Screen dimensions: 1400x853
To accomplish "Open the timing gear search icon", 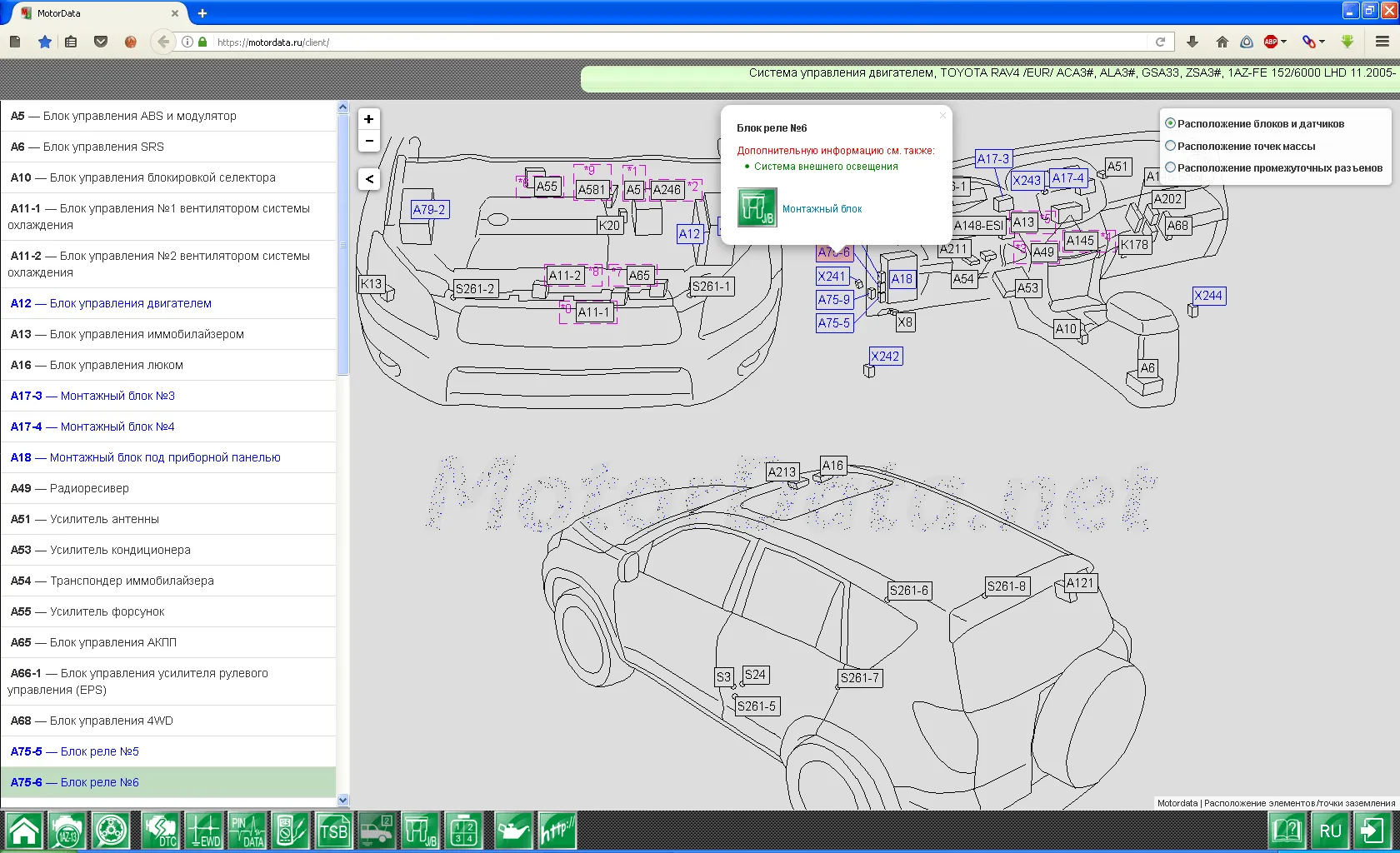I will pos(110,831).
